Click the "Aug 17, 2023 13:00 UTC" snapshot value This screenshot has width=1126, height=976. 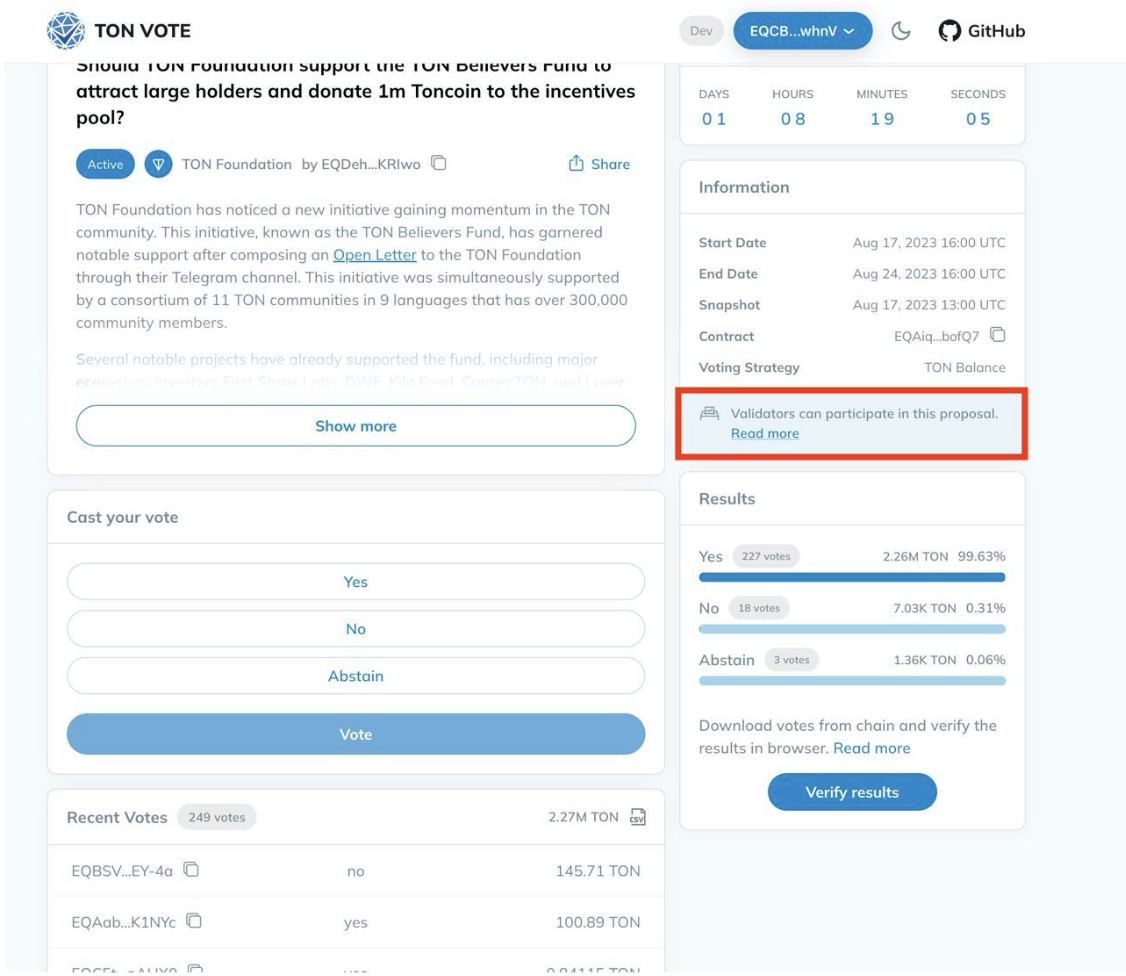[929, 305]
